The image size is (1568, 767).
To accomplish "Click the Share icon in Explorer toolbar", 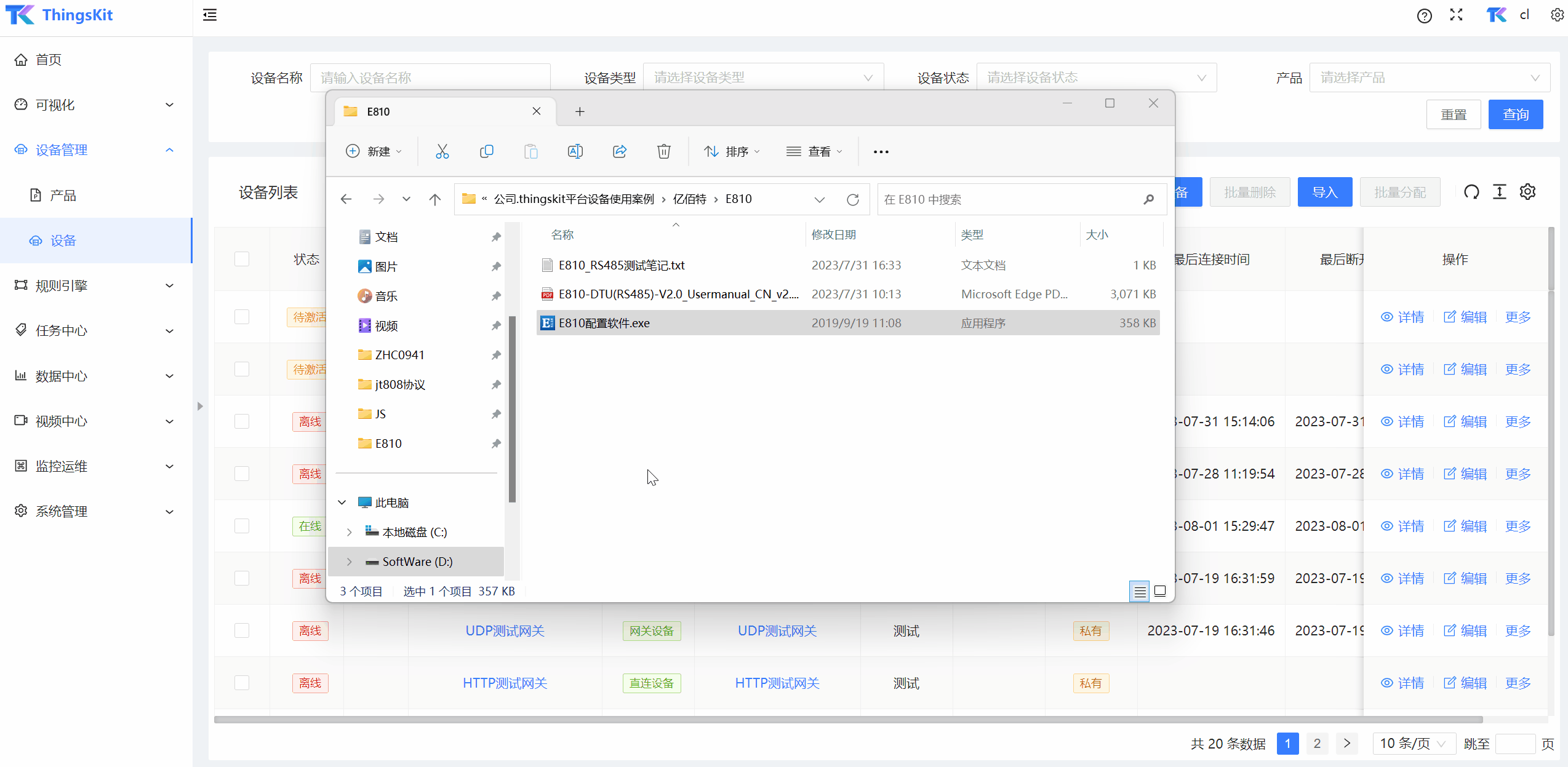I will pyautogui.click(x=620, y=151).
